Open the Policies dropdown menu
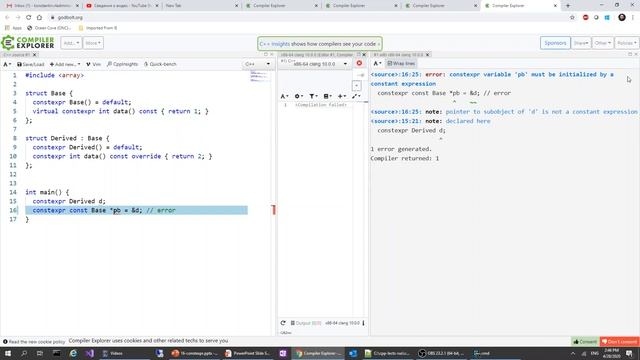 pyautogui.click(x=627, y=43)
